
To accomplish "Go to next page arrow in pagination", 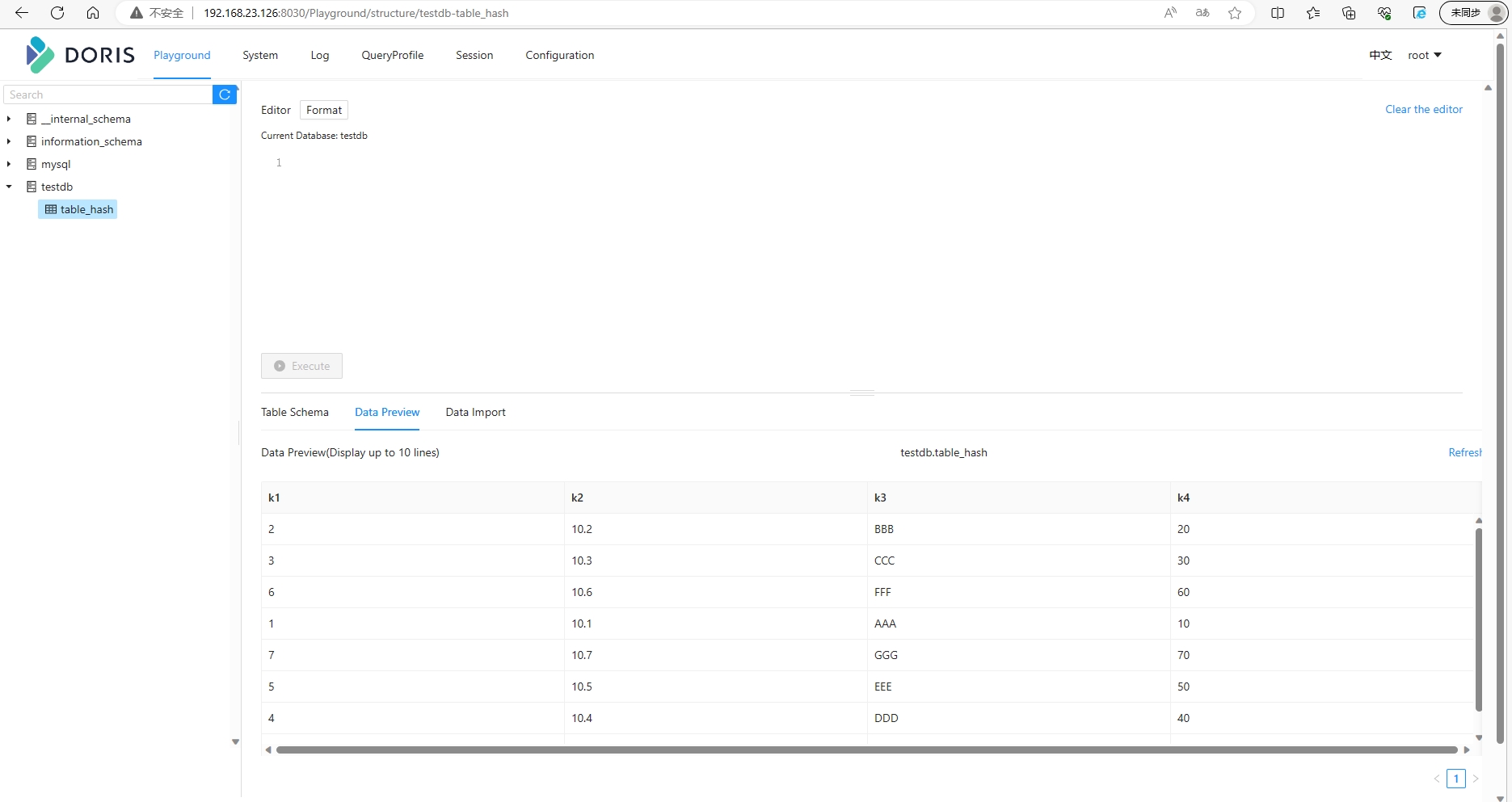I will coord(1476,779).
